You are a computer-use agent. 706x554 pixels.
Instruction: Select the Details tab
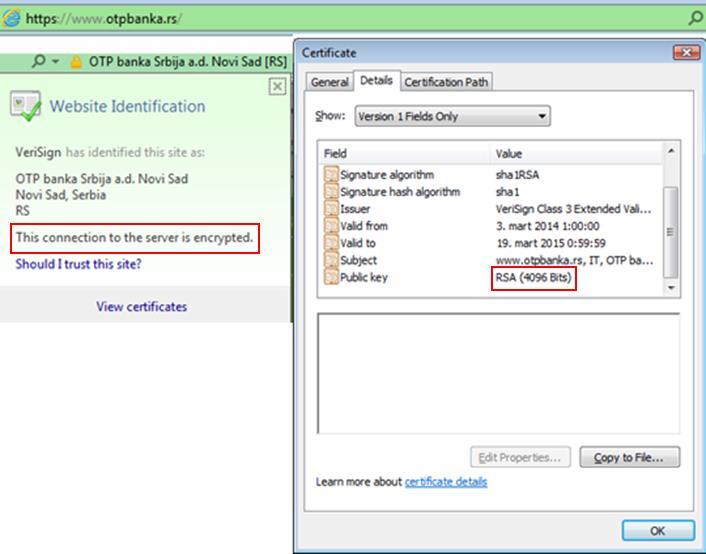pos(376,81)
